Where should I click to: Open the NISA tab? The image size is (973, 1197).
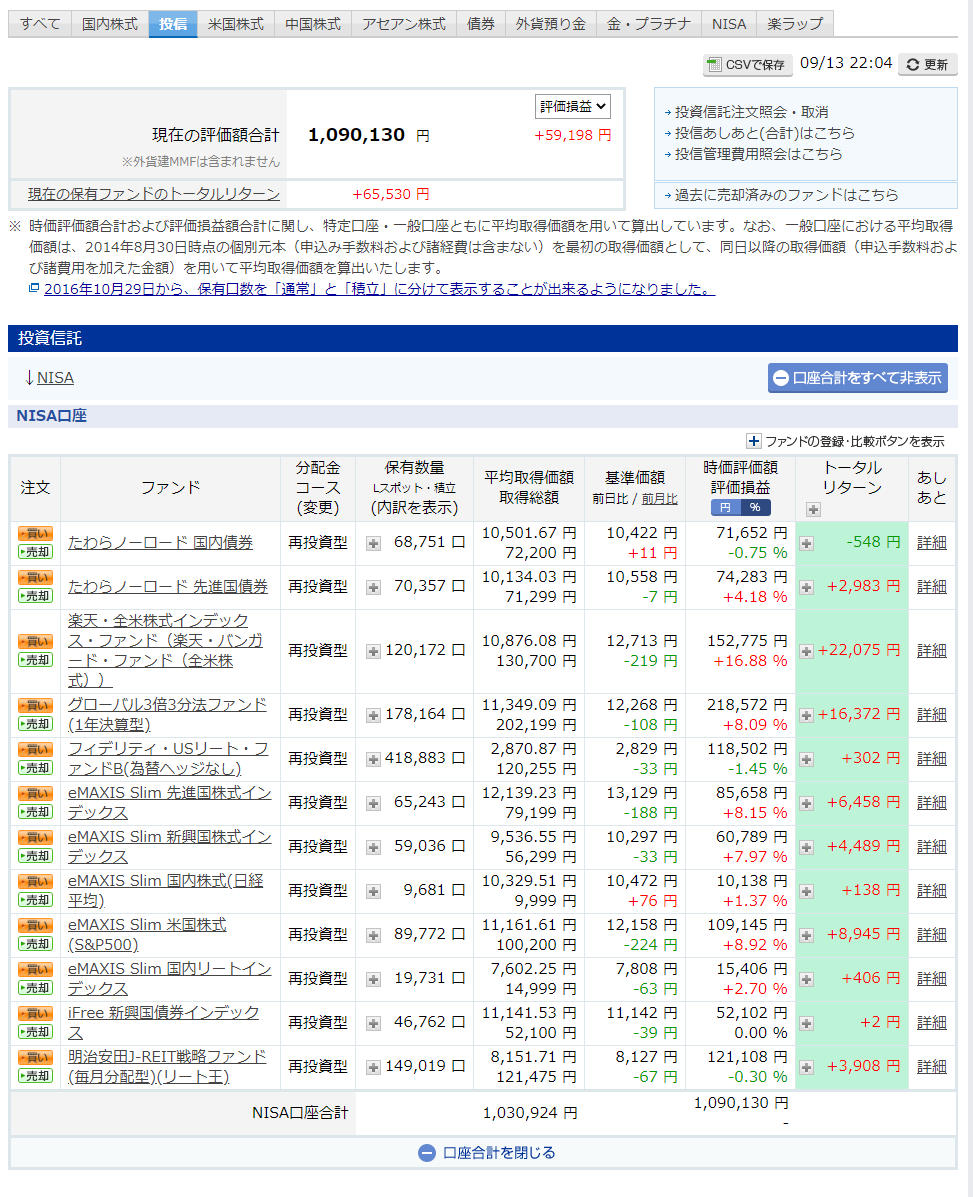click(729, 24)
